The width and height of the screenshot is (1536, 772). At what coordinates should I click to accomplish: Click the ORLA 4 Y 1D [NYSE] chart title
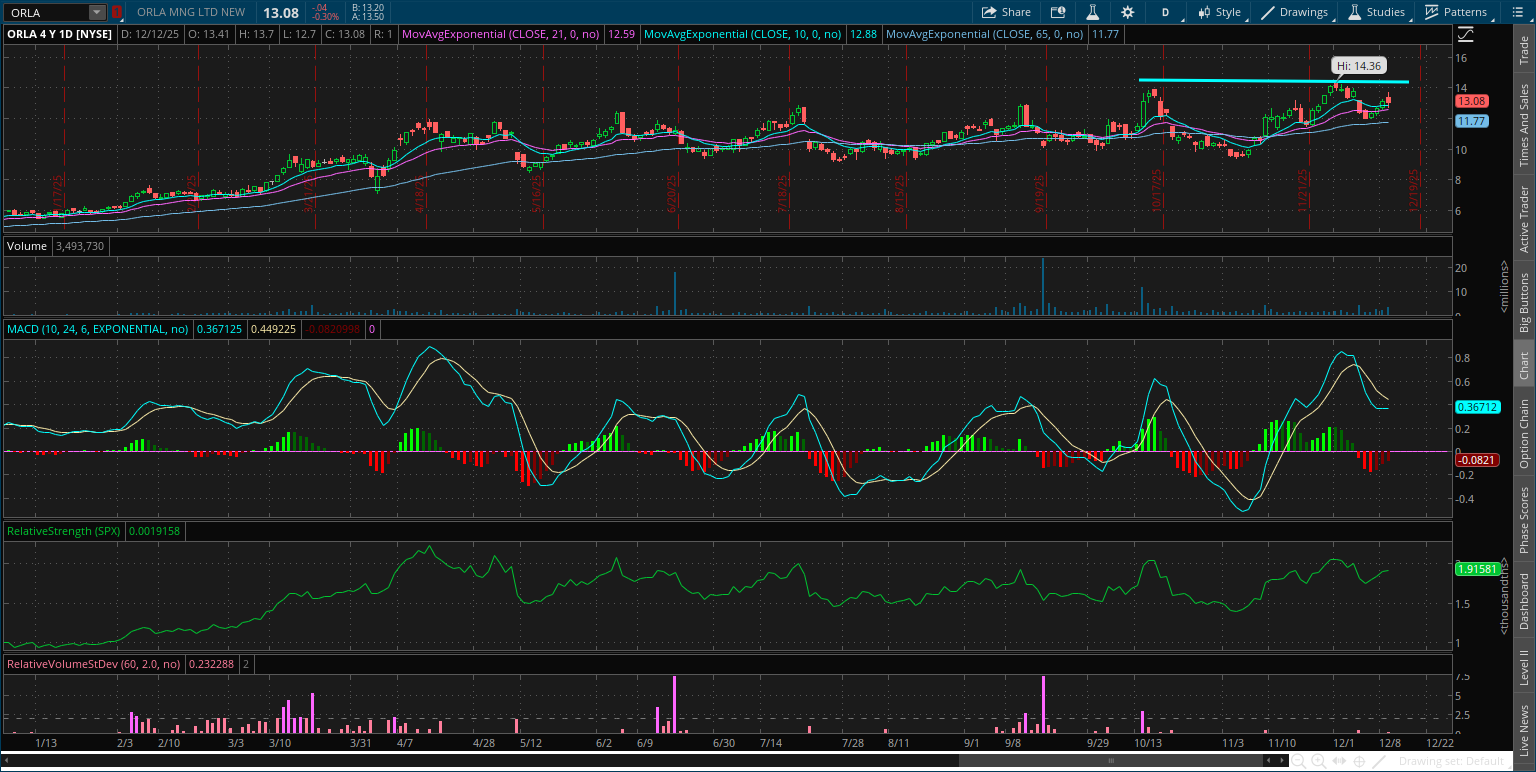click(x=59, y=34)
